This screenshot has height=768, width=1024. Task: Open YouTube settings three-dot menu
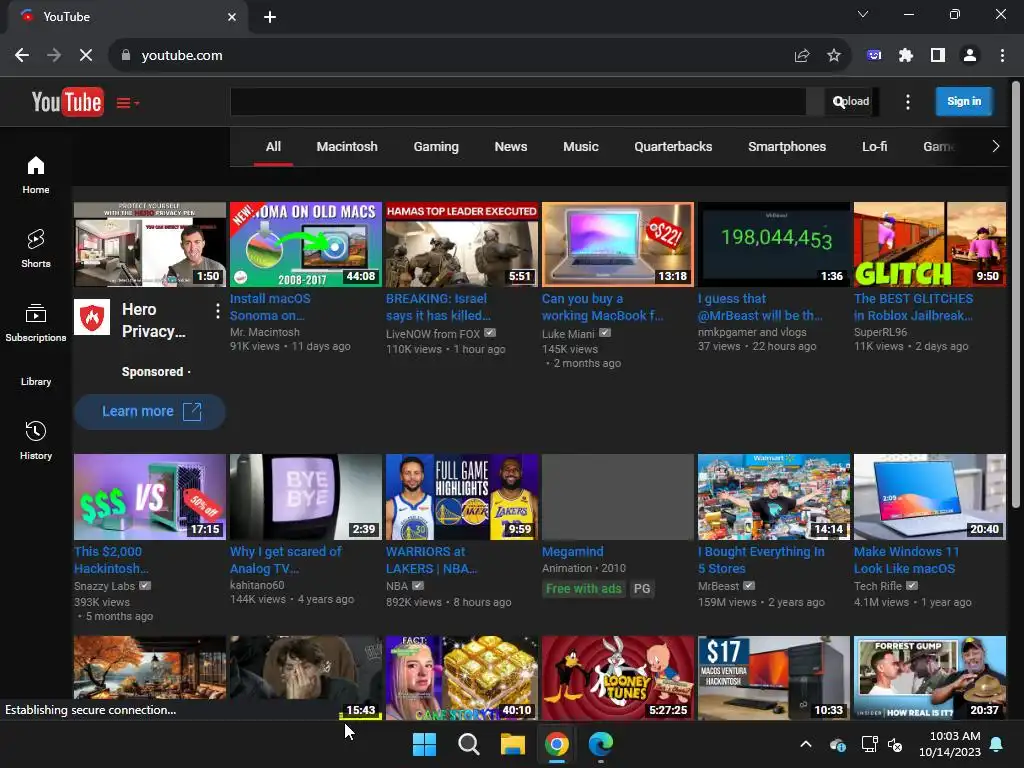(x=908, y=102)
